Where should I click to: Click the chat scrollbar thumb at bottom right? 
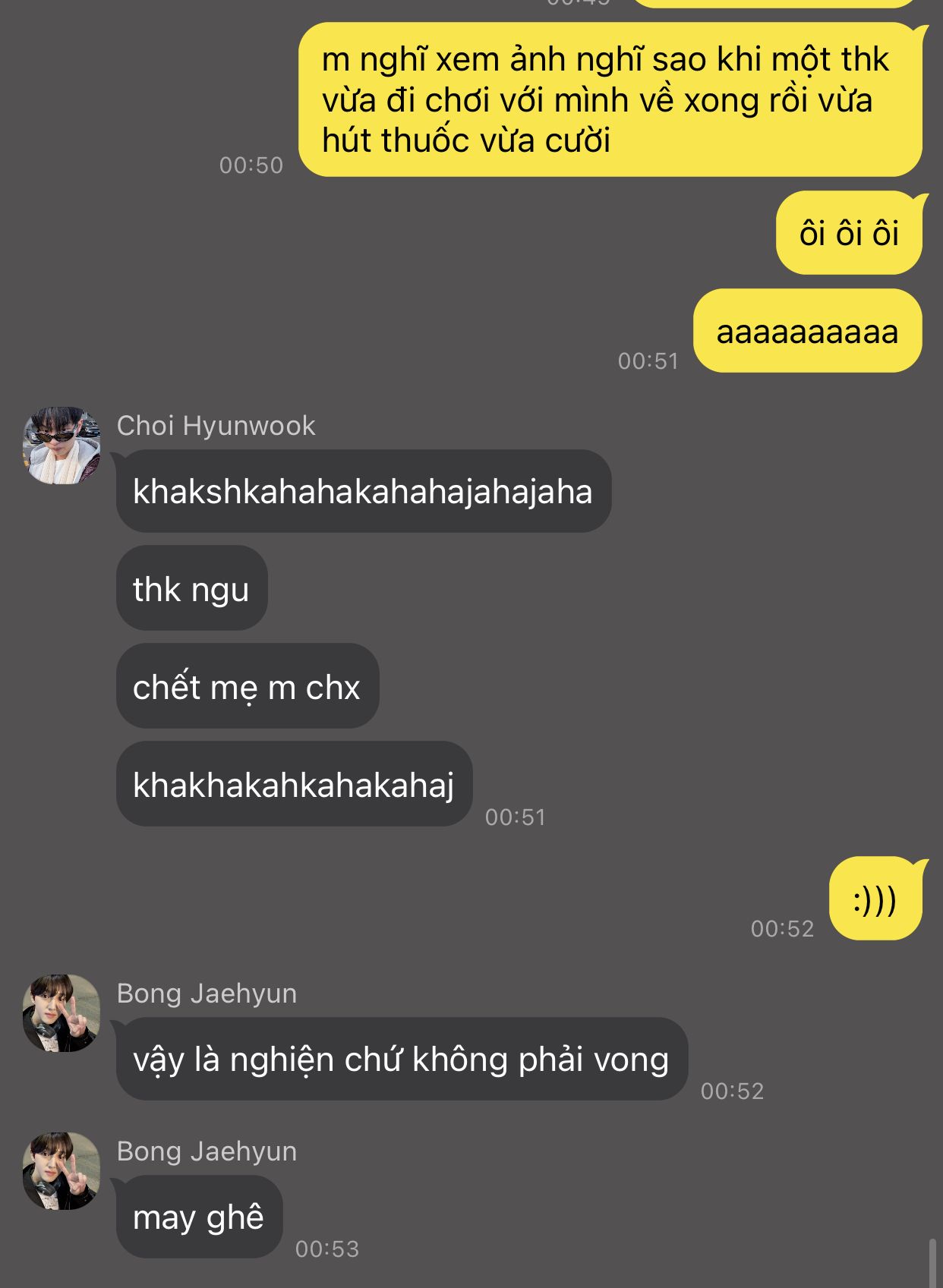(x=933, y=1262)
